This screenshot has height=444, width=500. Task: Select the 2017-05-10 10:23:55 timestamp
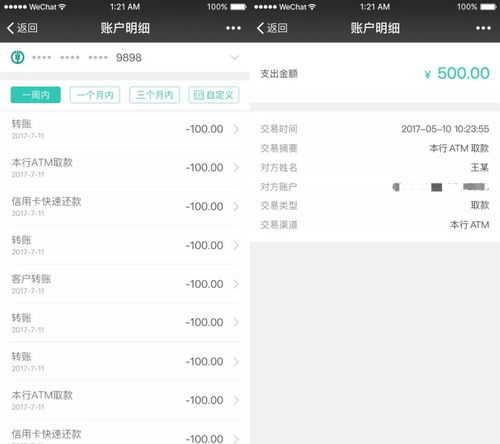coord(445,129)
